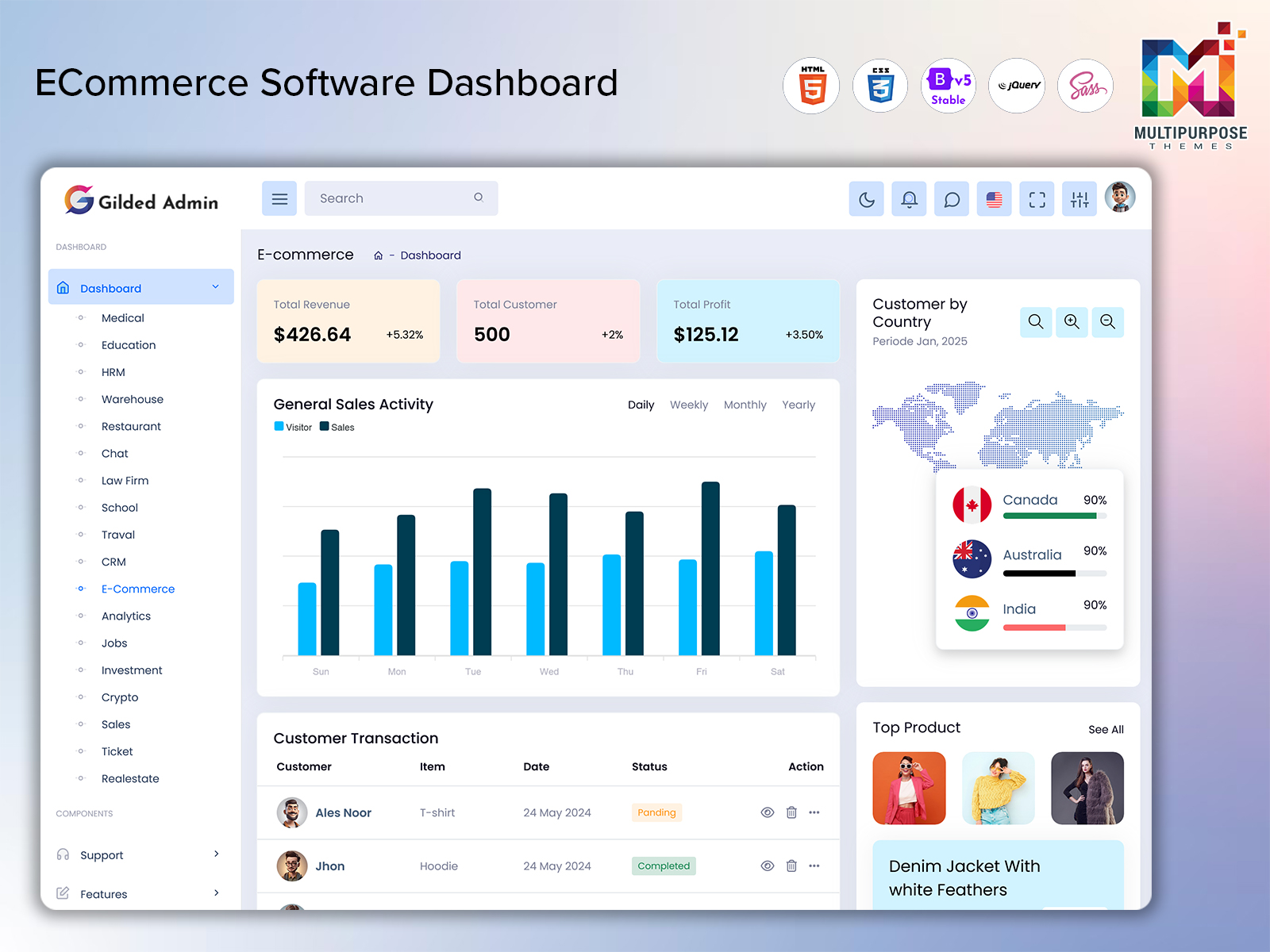Open School dashboard in sidebar

120,508
